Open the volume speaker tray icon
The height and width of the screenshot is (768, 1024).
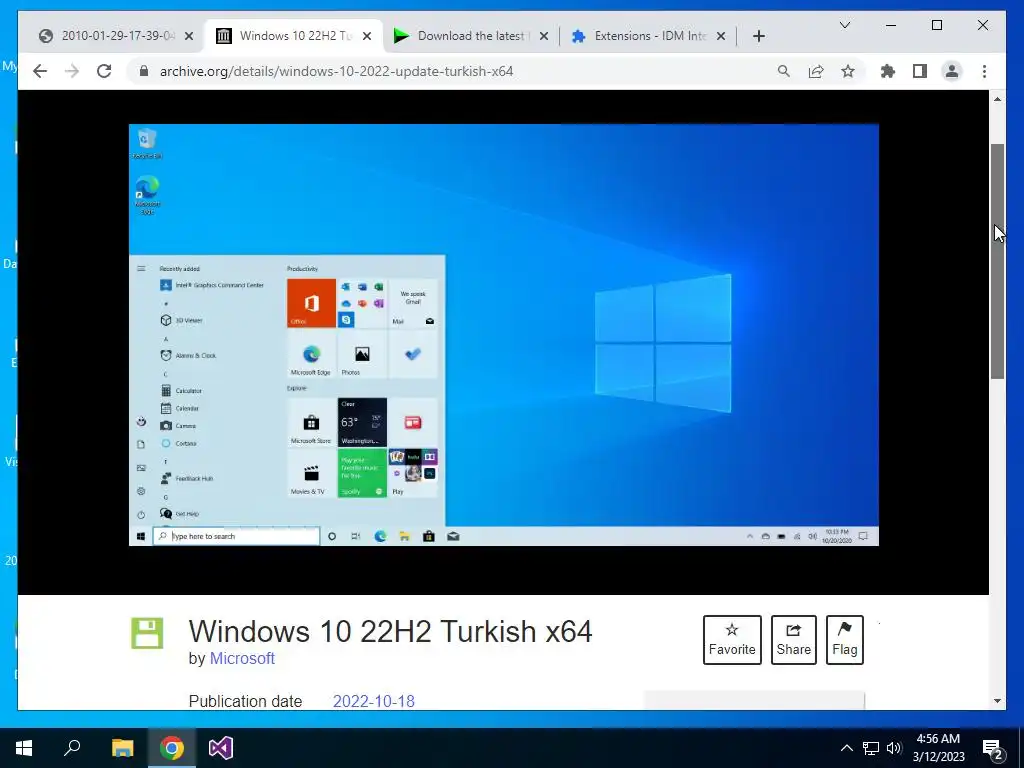[x=894, y=748]
